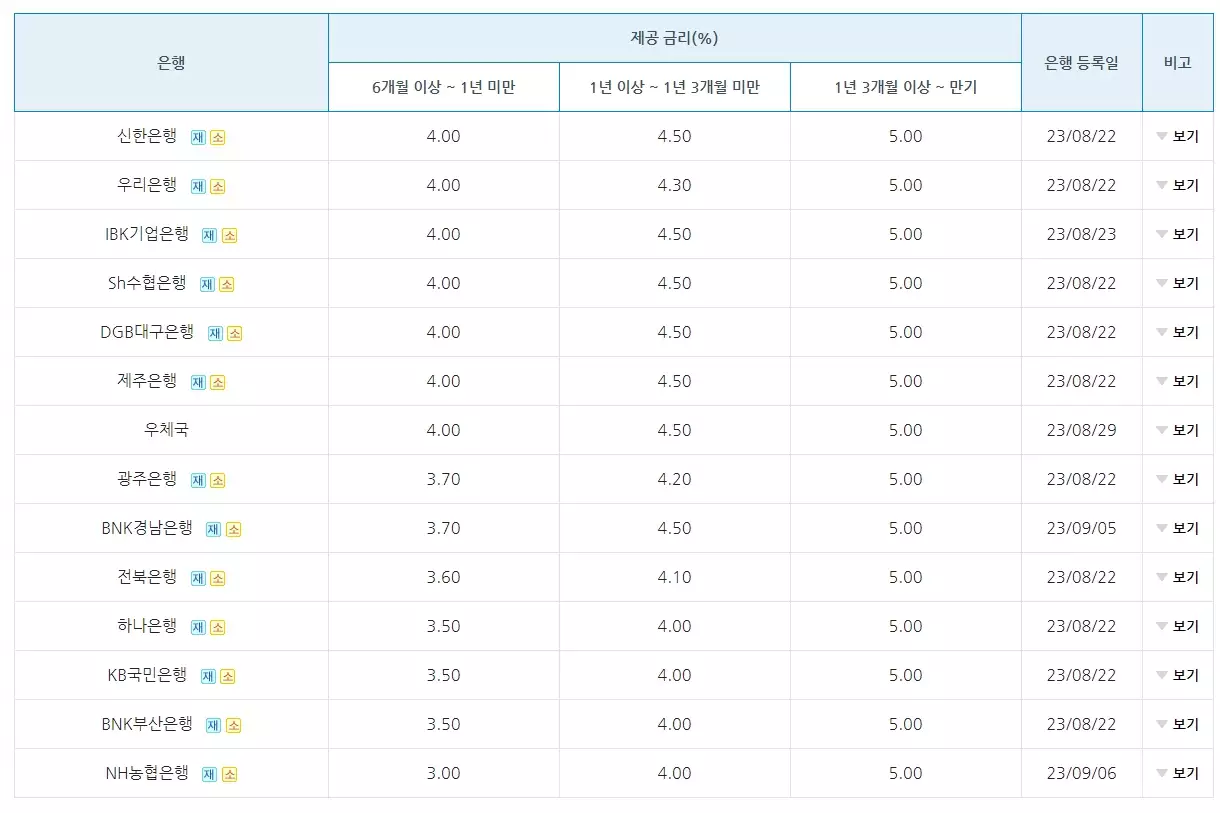Show 보기 details for Sh수협은행

(x=1178, y=283)
